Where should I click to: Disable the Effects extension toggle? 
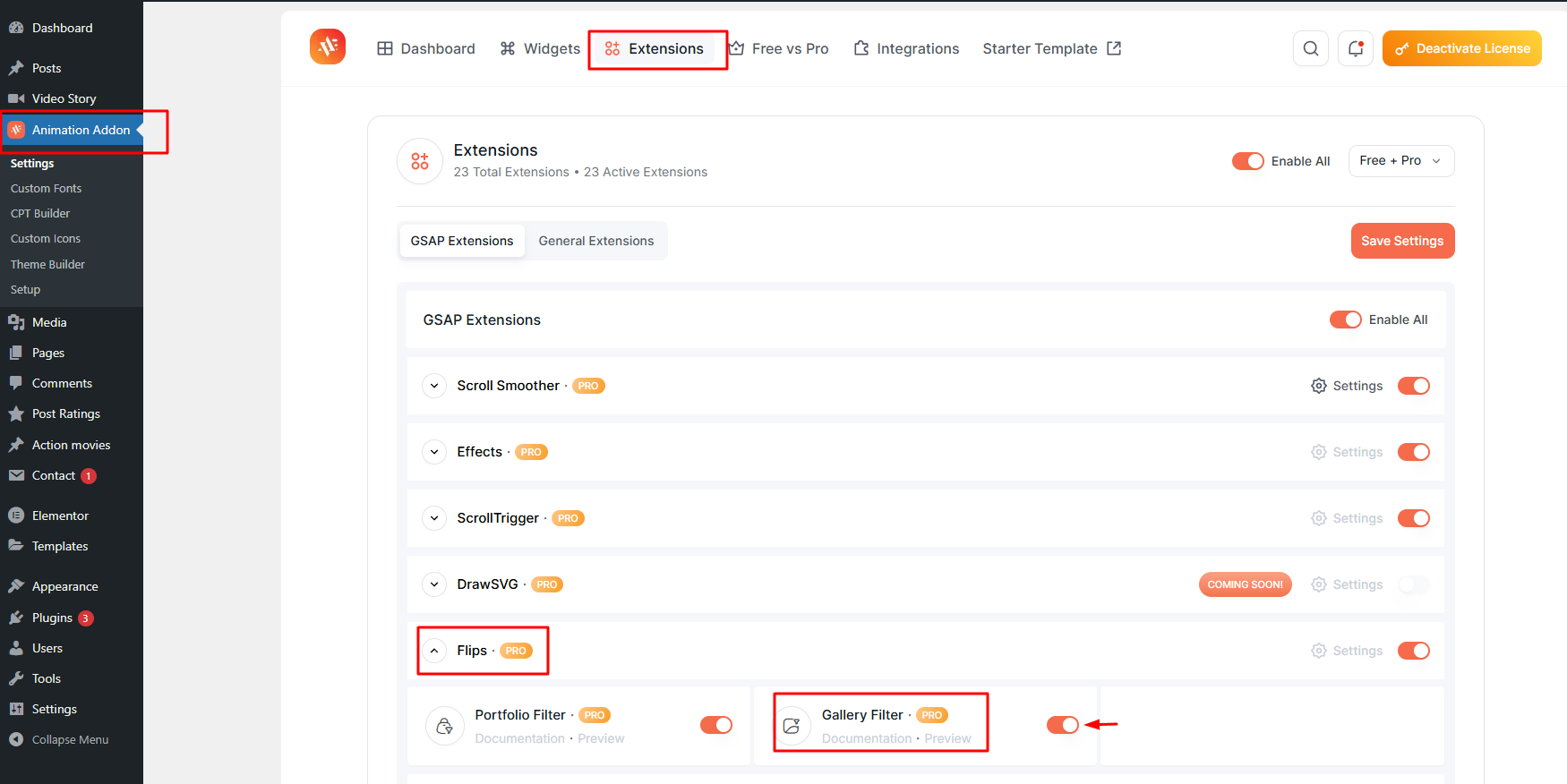pyautogui.click(x=1414, y=452)
